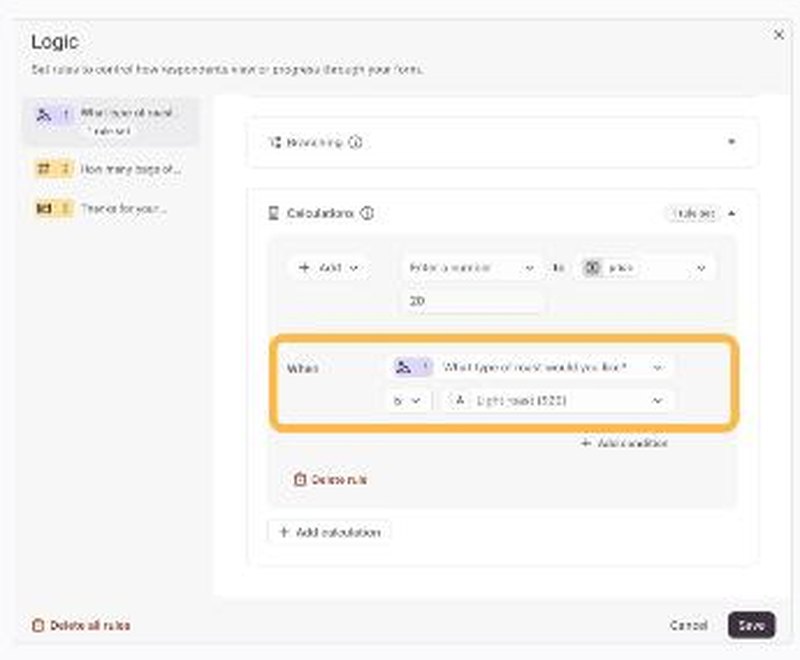Select the 'Thanks for your...' question

pos(101,209)
